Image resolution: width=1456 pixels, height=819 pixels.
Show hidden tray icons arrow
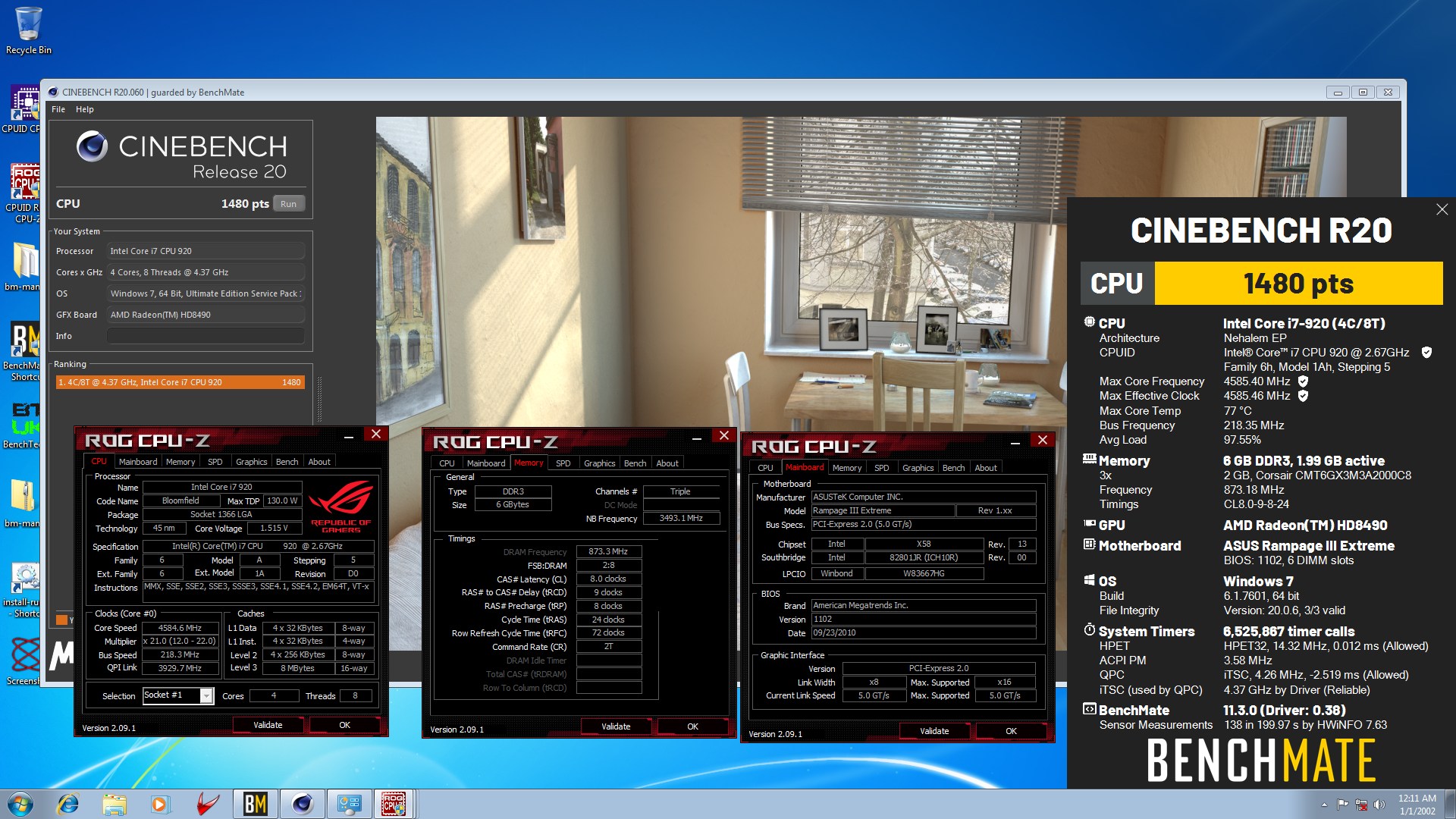tap(1324, 805)
